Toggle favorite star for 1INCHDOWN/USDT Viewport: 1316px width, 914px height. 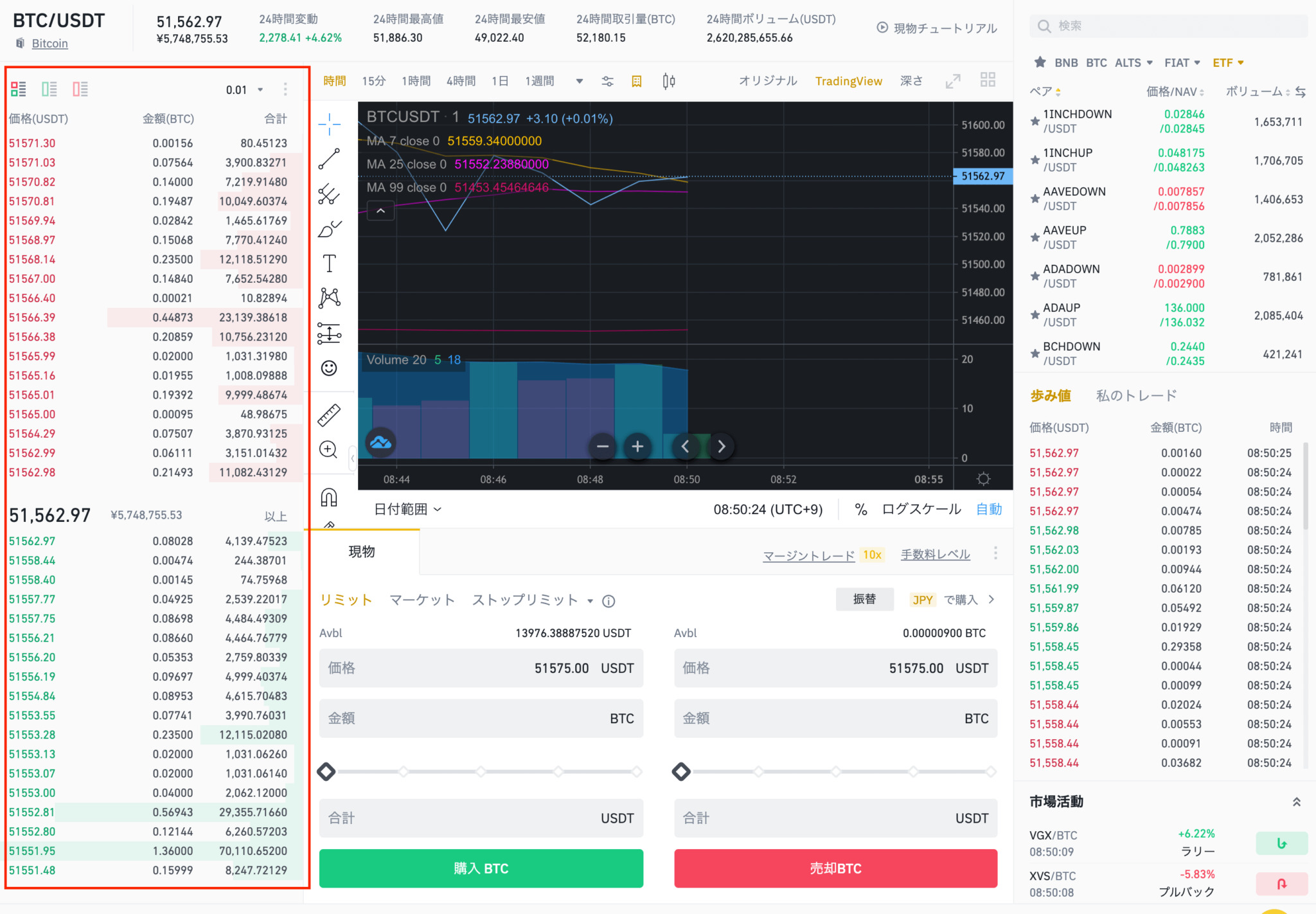(1035, 121)
